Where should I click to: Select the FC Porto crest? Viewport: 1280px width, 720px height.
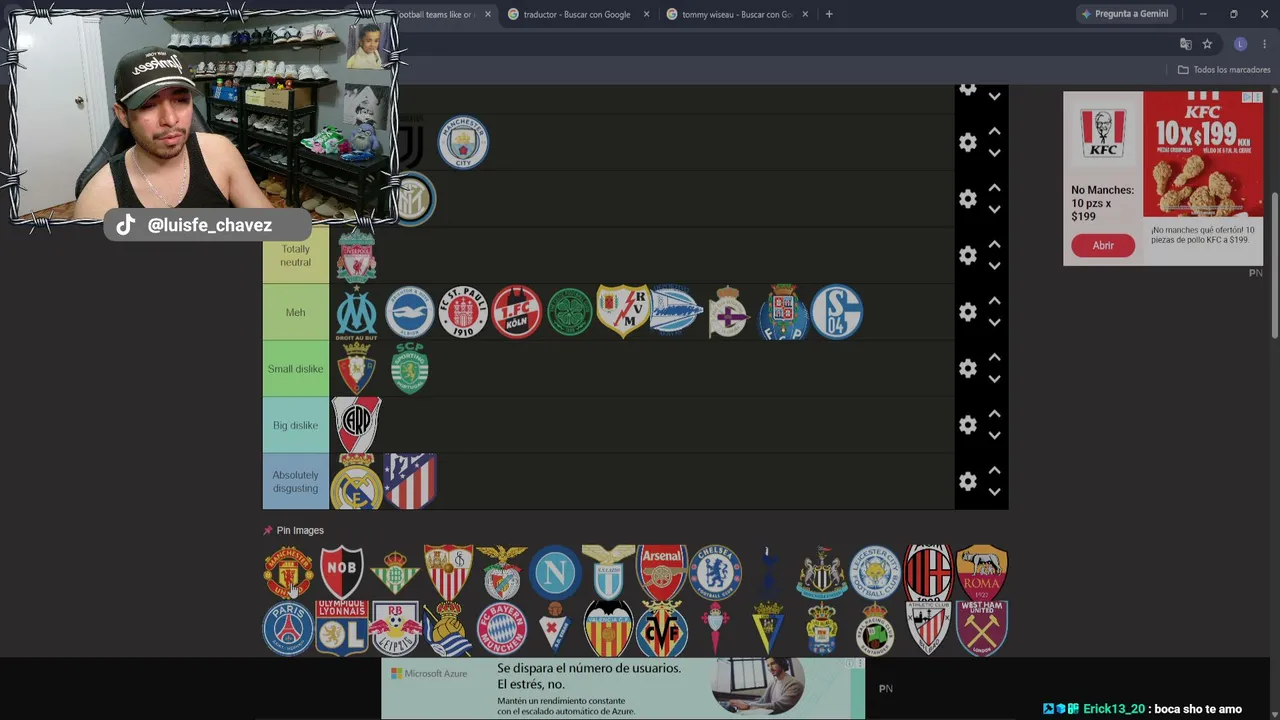[x=783, y=312]
